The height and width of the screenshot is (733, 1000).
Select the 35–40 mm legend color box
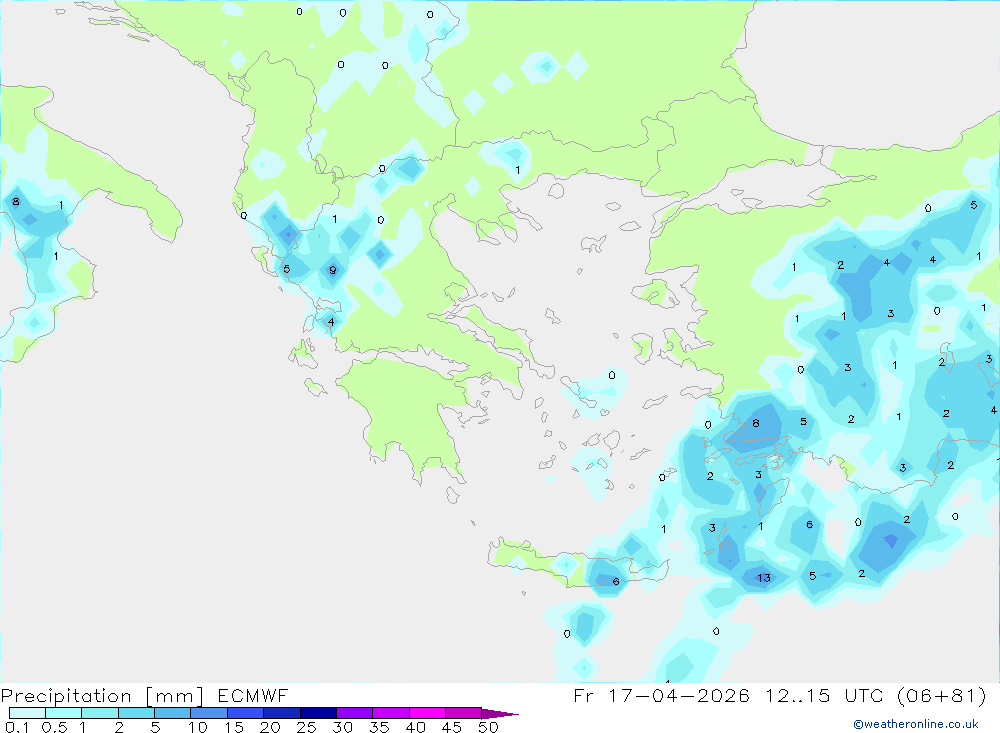pyautogui.click(x=391, y=713)
